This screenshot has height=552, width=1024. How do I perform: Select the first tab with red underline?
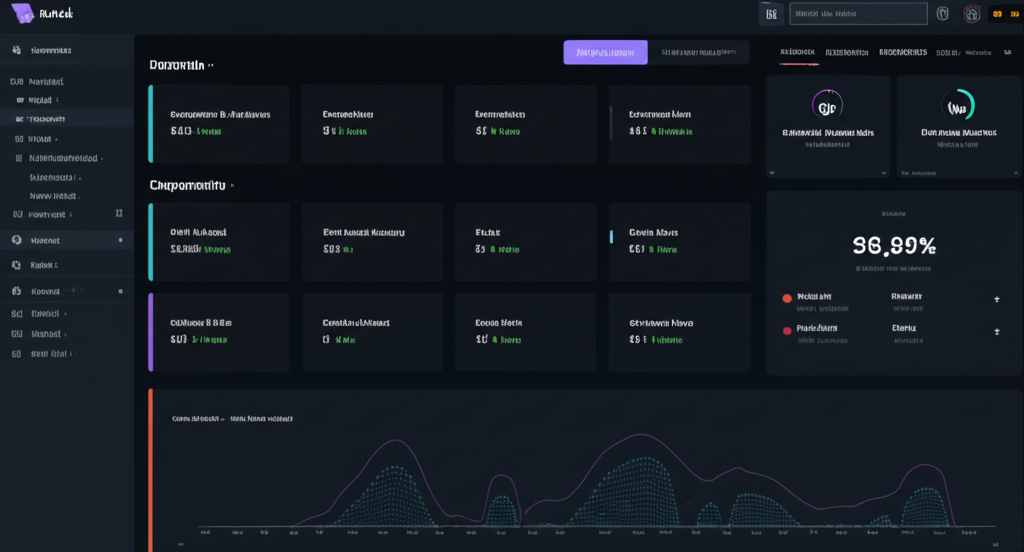(797, 52)
